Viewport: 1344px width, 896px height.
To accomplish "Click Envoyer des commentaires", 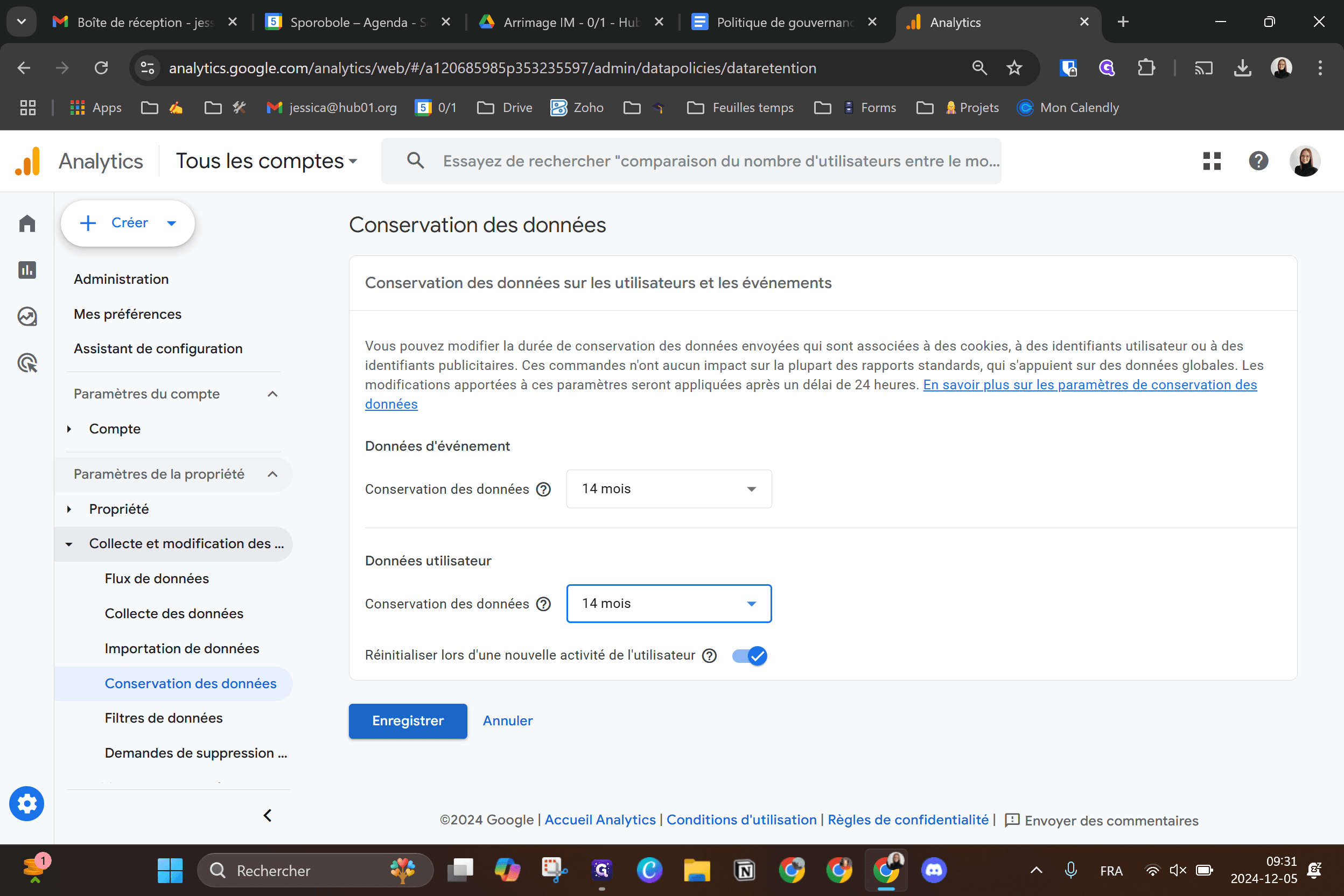I will coord(1101,821).
